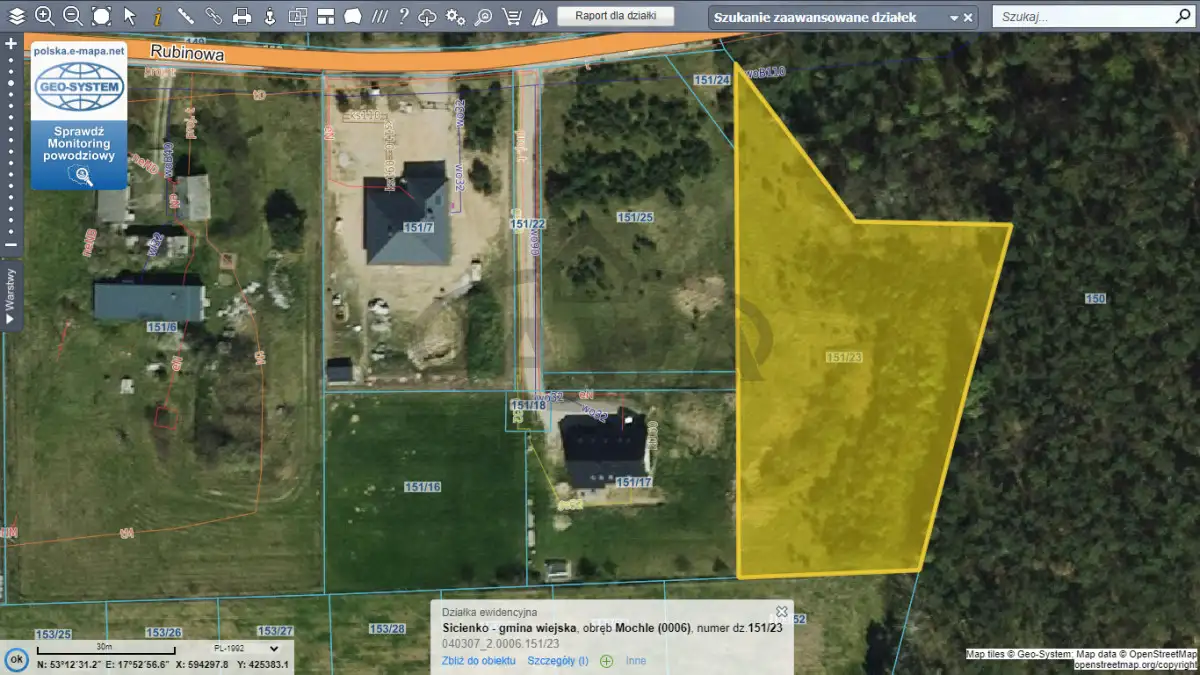Select the ruler measurement tool
Image resolution: width=1200 pixels, height=675 pixels.
pyautogui.click(x=185, y=16)
